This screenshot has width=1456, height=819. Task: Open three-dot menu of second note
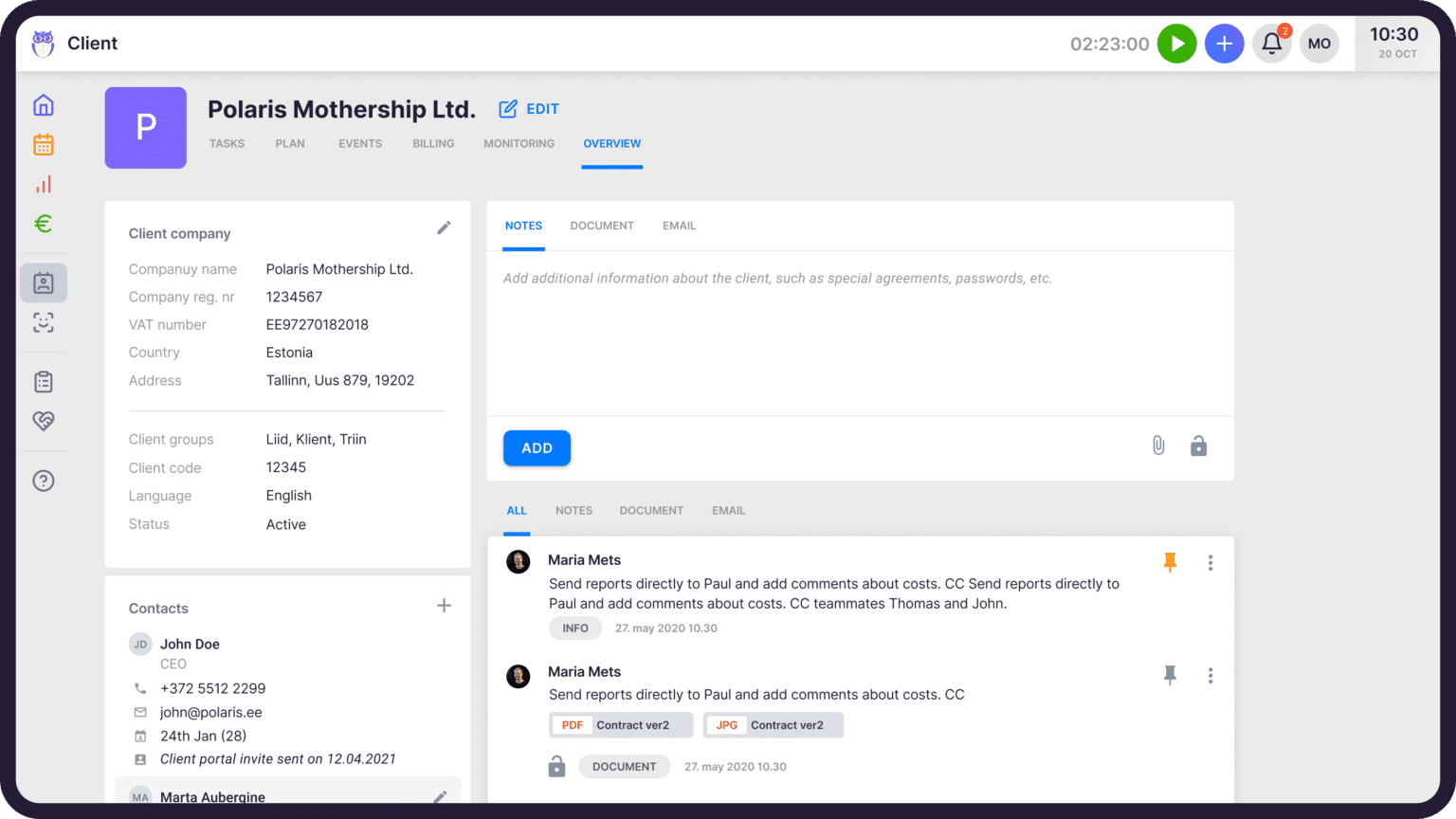tap(1210, 676)
